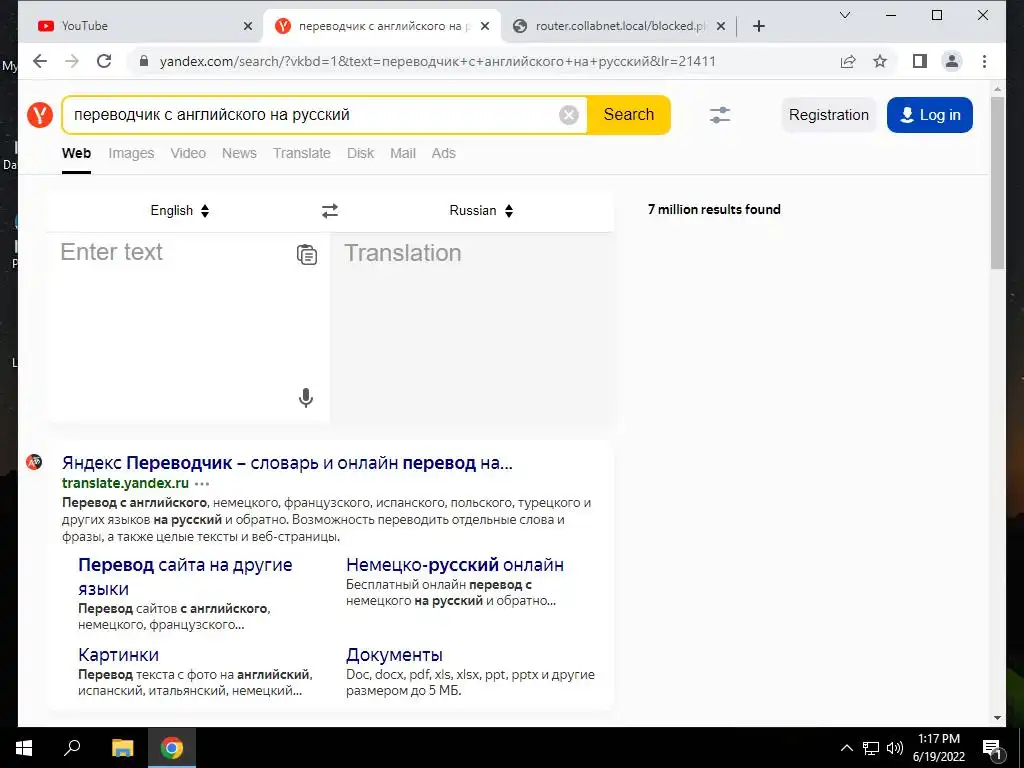Screen dimensions: 1024x768
Task: Click the page vertical scrollbar thumb
Action: [x=997, y=183]
